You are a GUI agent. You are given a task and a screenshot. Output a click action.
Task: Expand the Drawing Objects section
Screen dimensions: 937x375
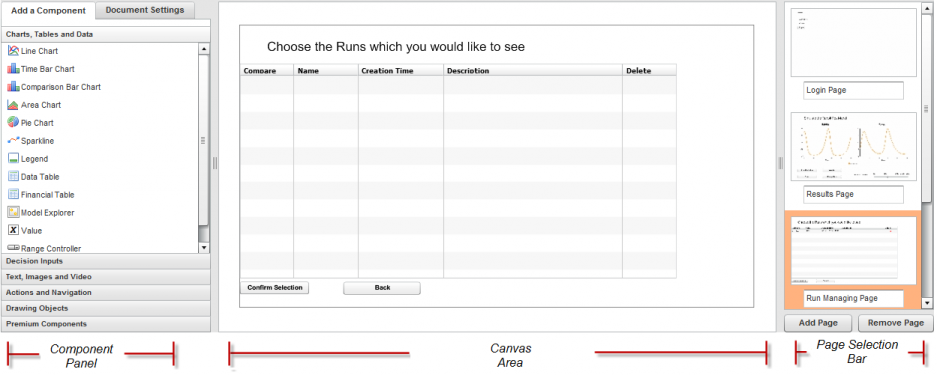coord(106,309)
